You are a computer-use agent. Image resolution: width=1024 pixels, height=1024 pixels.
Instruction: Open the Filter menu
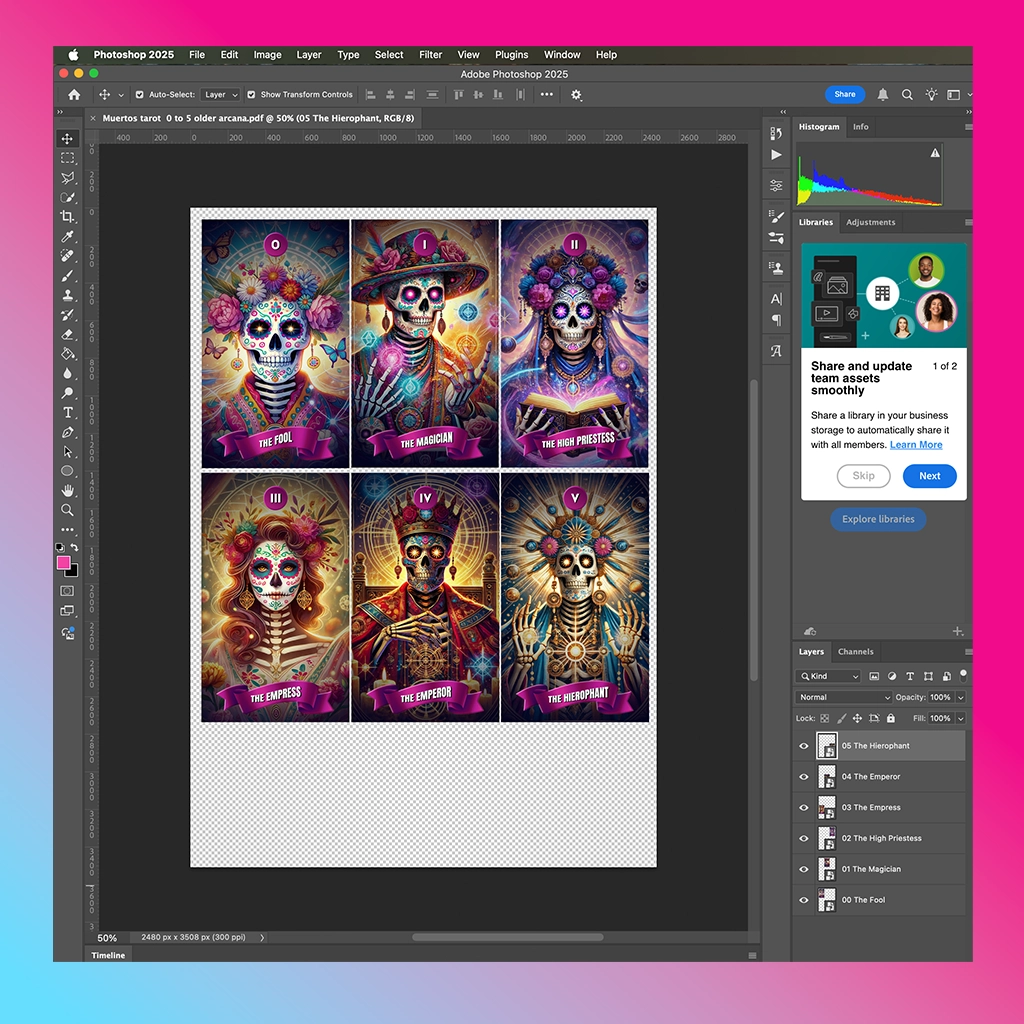click(430, 55)
